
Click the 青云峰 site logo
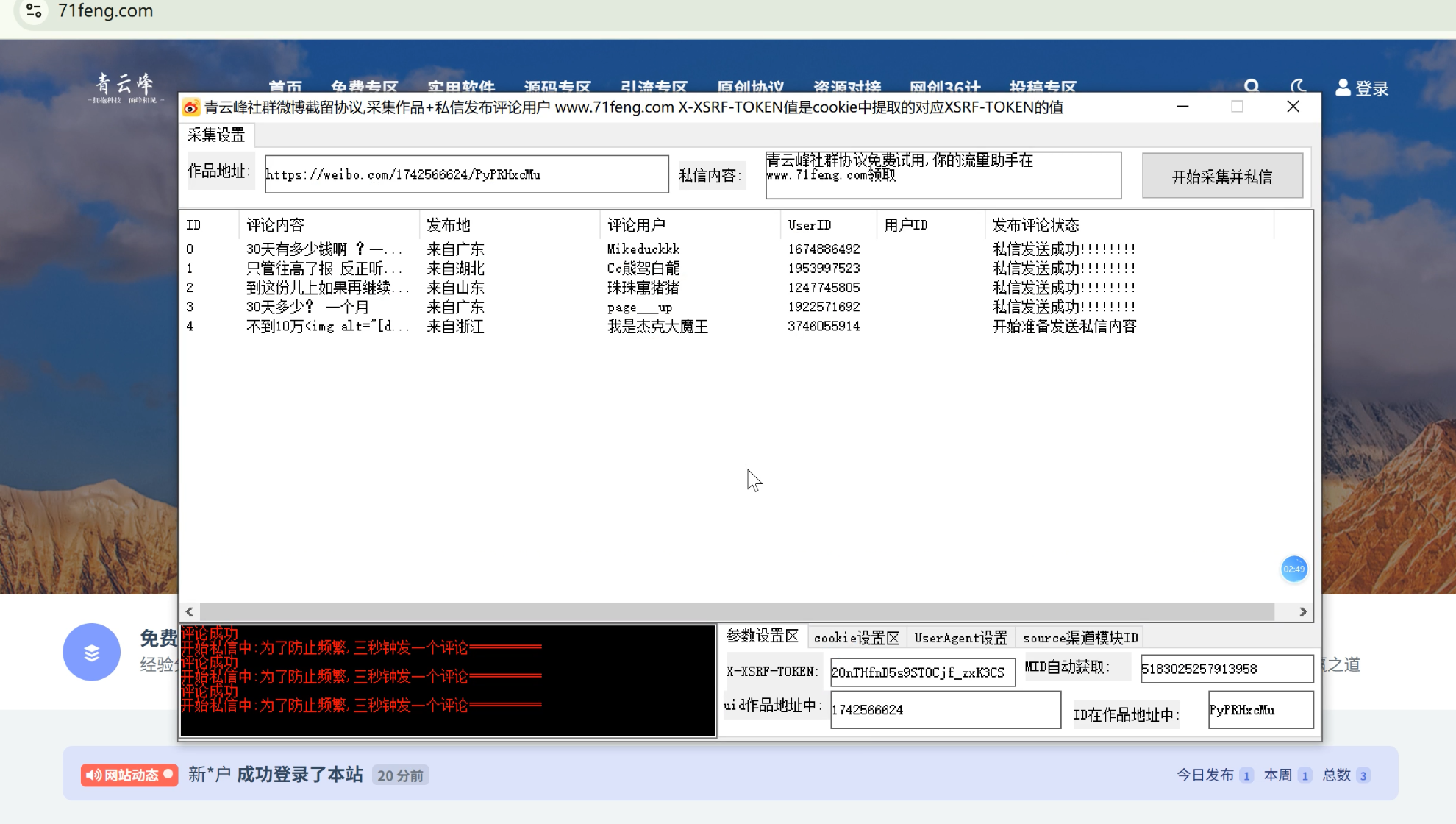(125, 88)
